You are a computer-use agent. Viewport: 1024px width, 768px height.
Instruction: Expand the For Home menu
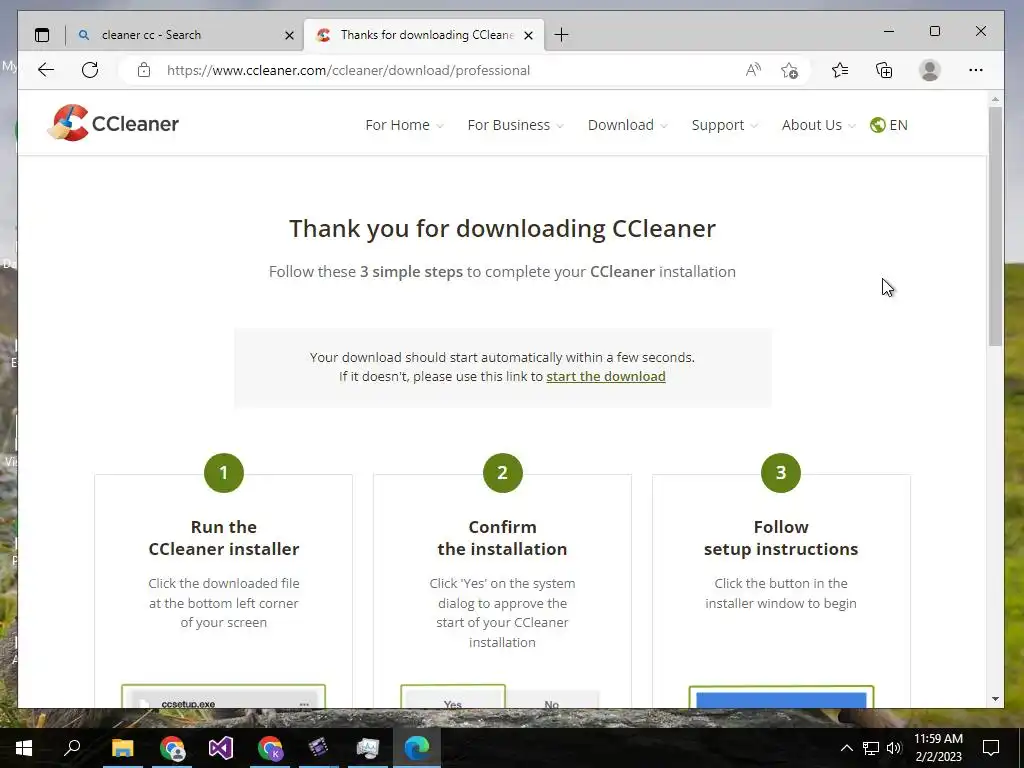404,125
